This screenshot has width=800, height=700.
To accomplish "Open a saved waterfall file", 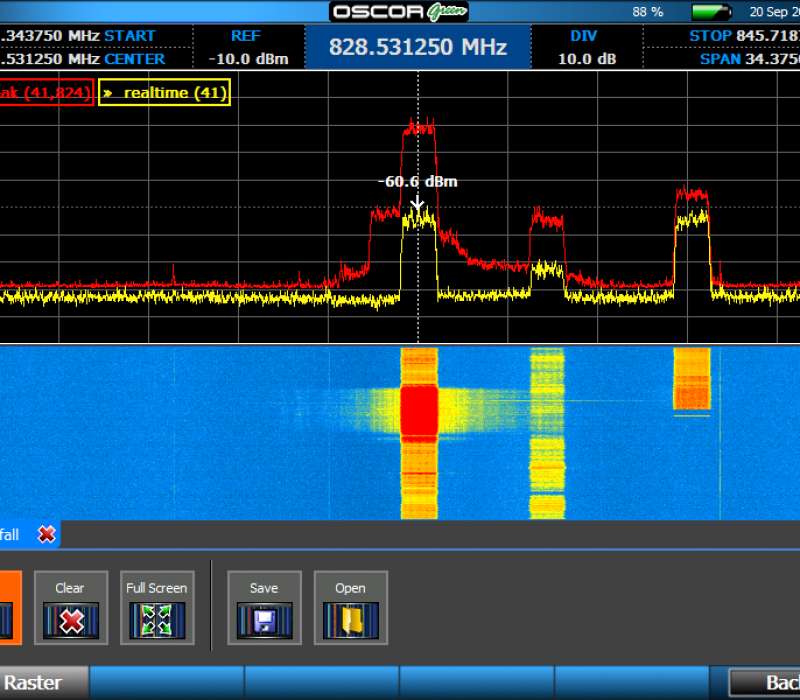I will tap(350, 608).
